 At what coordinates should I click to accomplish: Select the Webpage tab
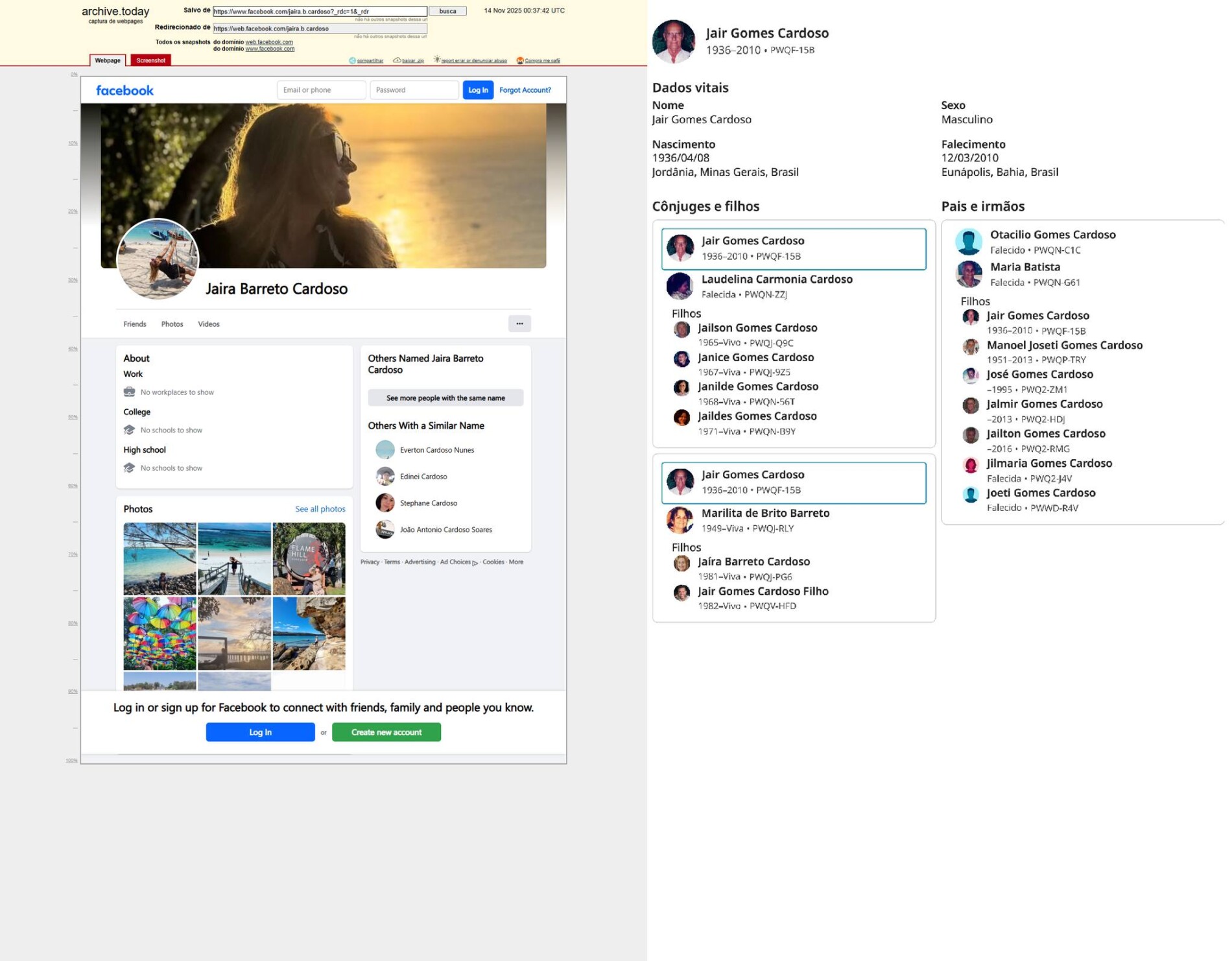pos(108,60)
